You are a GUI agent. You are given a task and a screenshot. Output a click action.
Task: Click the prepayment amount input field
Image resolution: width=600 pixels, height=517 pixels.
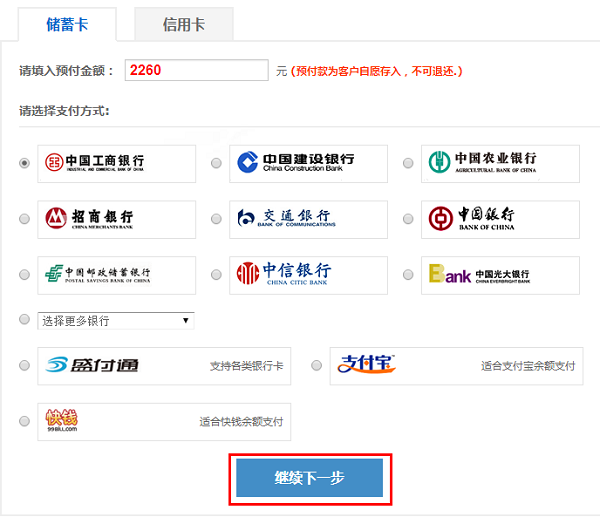click(x=196, y=70)
